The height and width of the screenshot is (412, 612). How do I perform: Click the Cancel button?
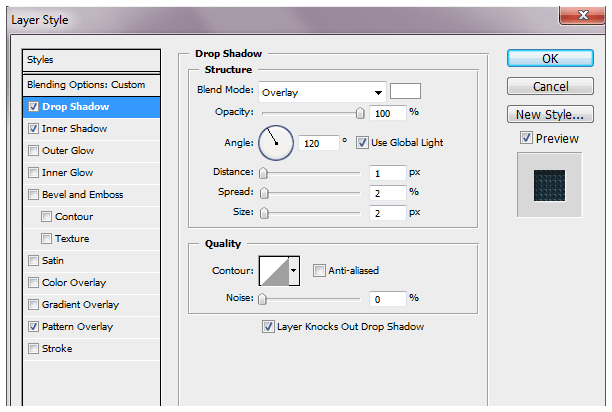click(550, 87)
